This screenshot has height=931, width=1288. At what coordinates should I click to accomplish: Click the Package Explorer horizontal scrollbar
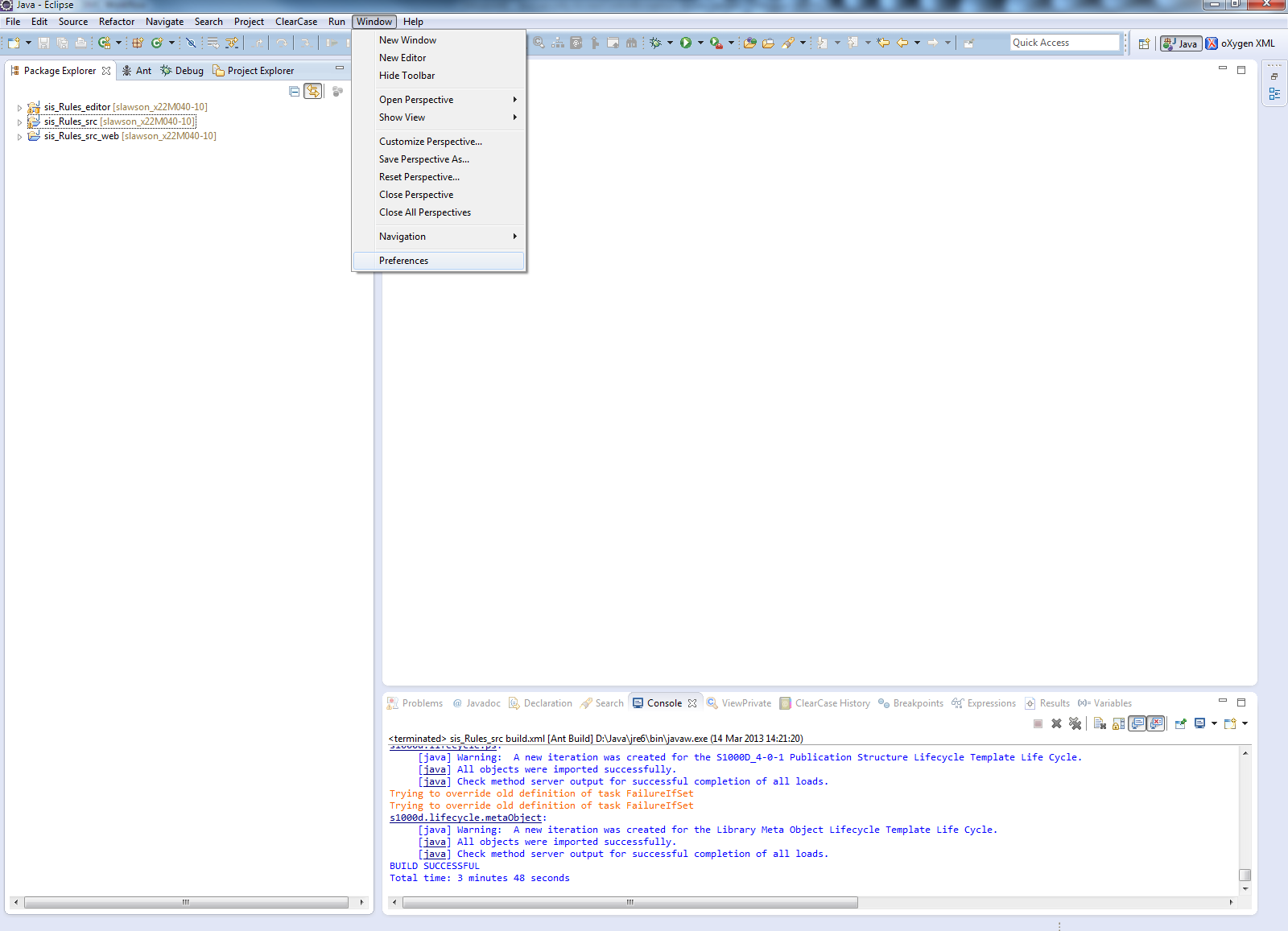coord(186,903)
